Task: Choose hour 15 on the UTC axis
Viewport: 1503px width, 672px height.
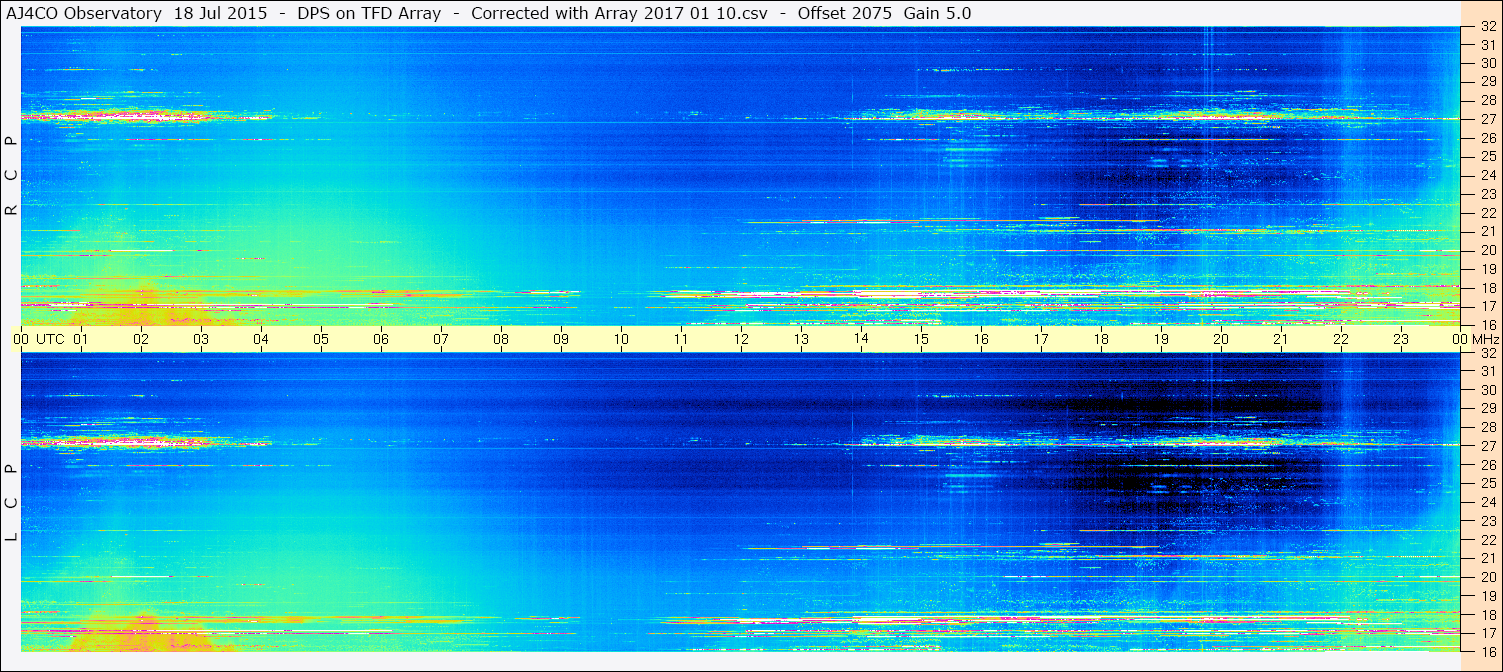Action: pos(921,339)
